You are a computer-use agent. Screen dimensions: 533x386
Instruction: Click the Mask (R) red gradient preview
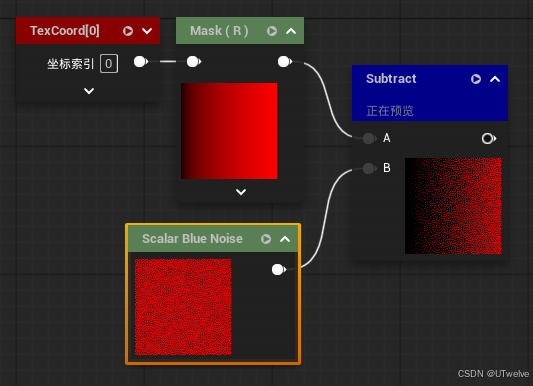click(229, 131)
